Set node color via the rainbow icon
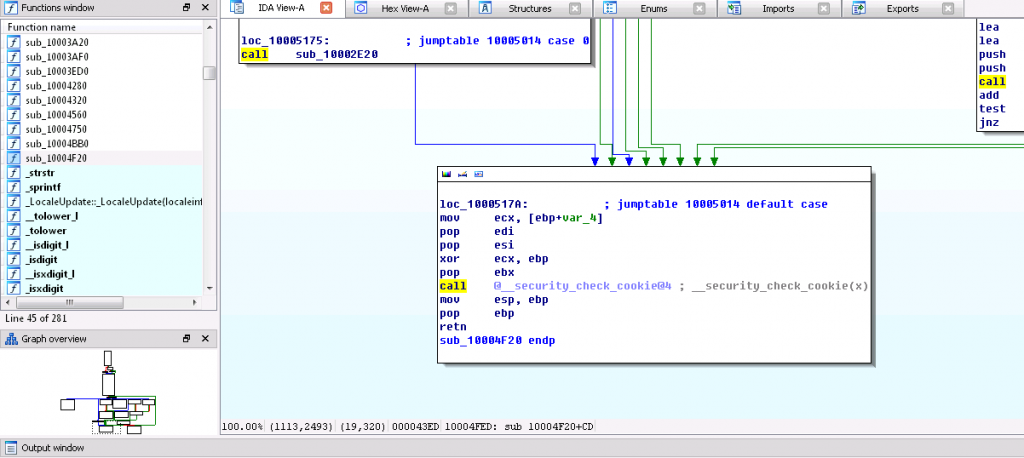 [447, 174]
